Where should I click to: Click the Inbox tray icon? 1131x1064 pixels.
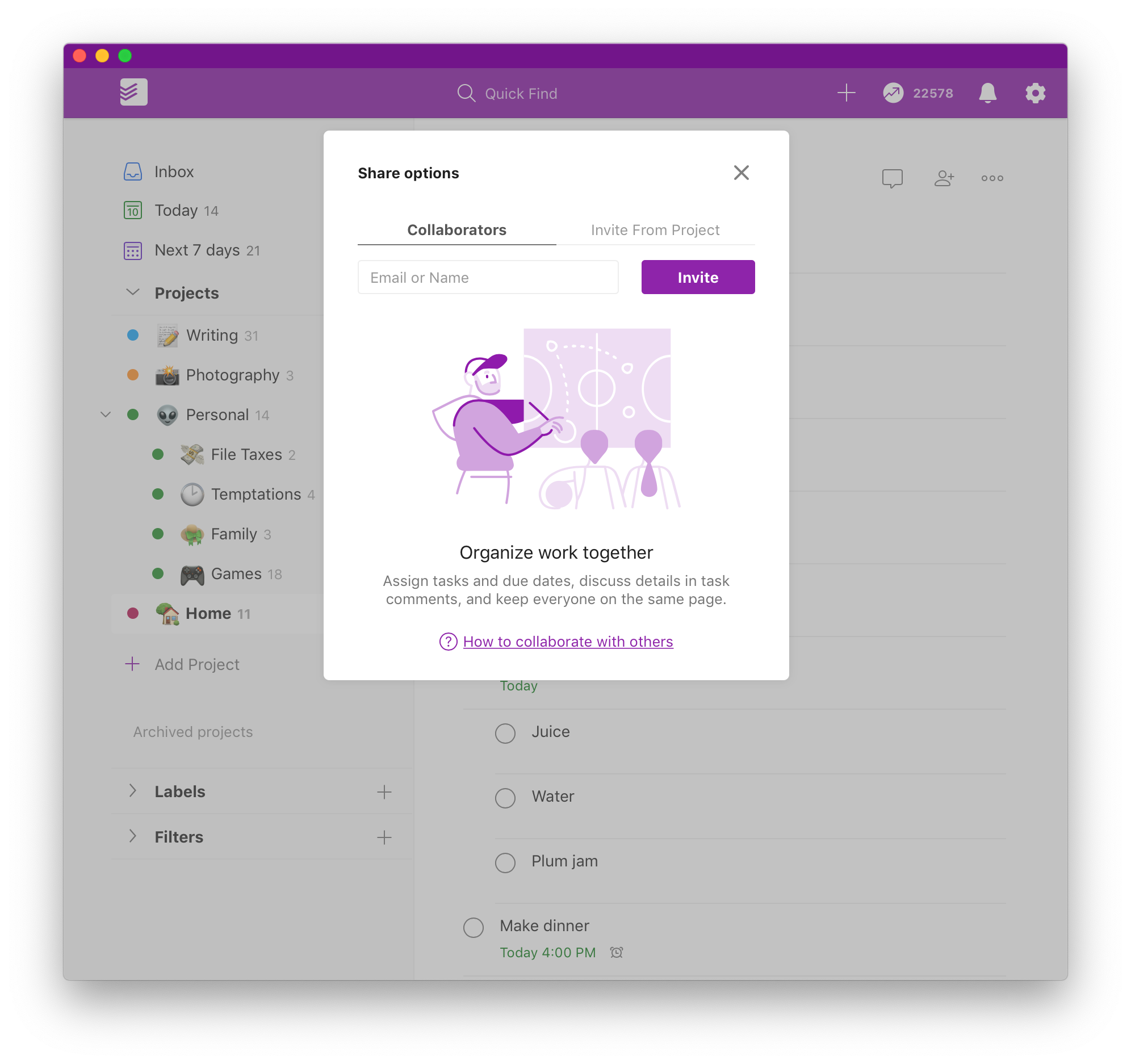click(x=132, y=172)
